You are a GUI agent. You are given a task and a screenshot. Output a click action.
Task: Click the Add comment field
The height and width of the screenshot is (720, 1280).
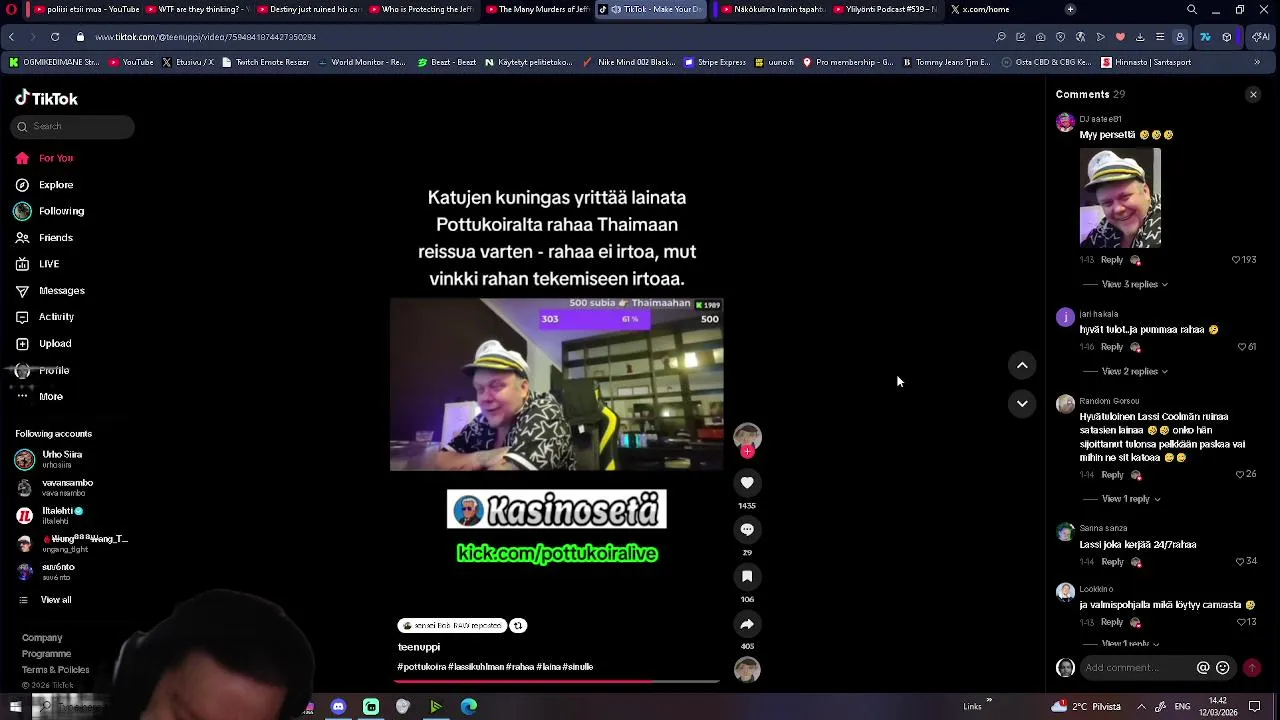click(1135, 668)
